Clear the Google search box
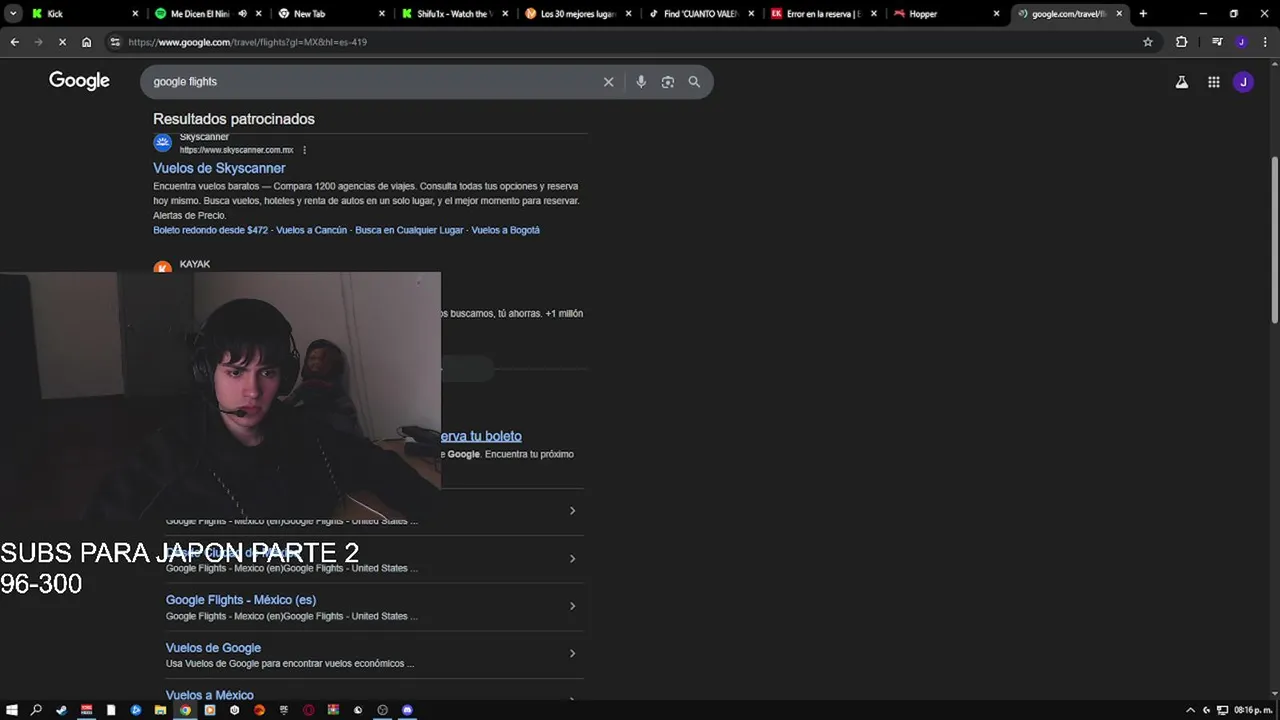The image size is (1280, 720). point(608,82)
